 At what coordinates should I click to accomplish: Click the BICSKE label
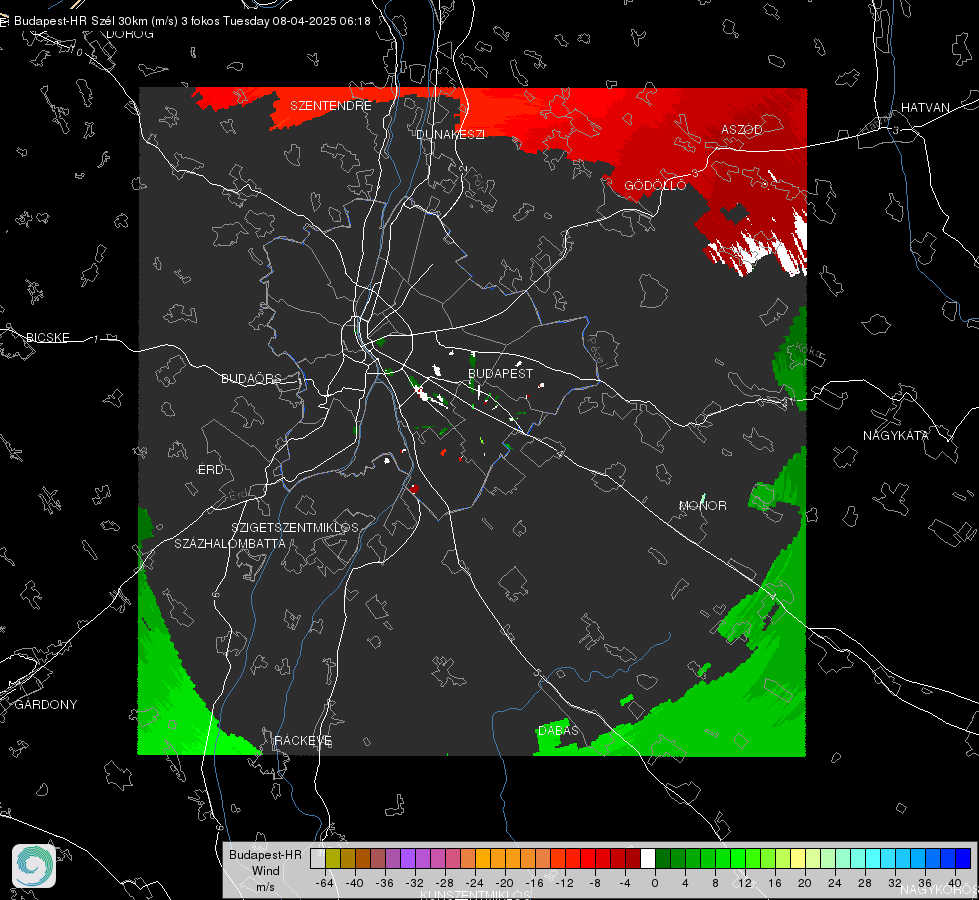[x=47, y=337]
